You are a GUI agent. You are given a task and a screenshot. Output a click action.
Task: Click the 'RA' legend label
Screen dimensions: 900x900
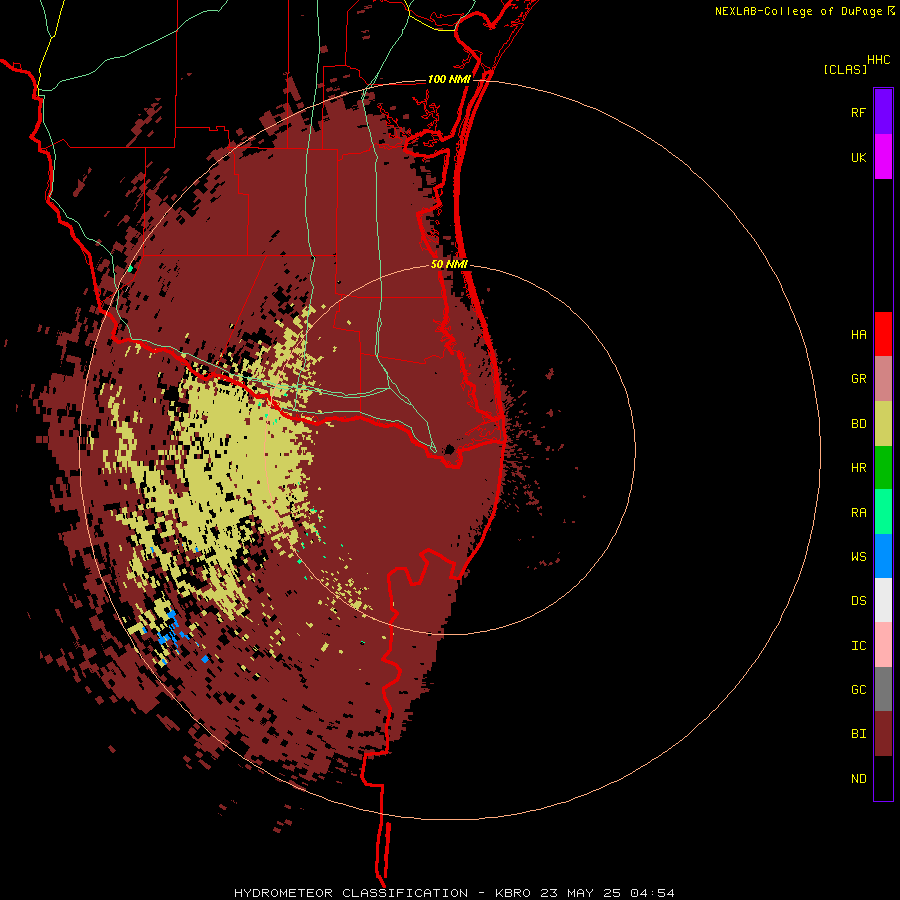tap(858, 513)
